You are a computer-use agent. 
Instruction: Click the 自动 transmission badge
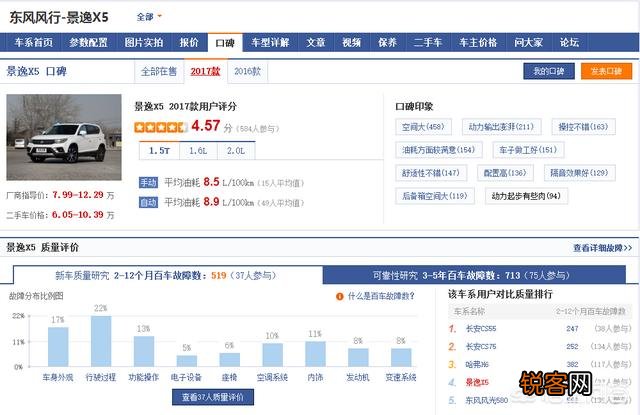[x=148, y=202]
